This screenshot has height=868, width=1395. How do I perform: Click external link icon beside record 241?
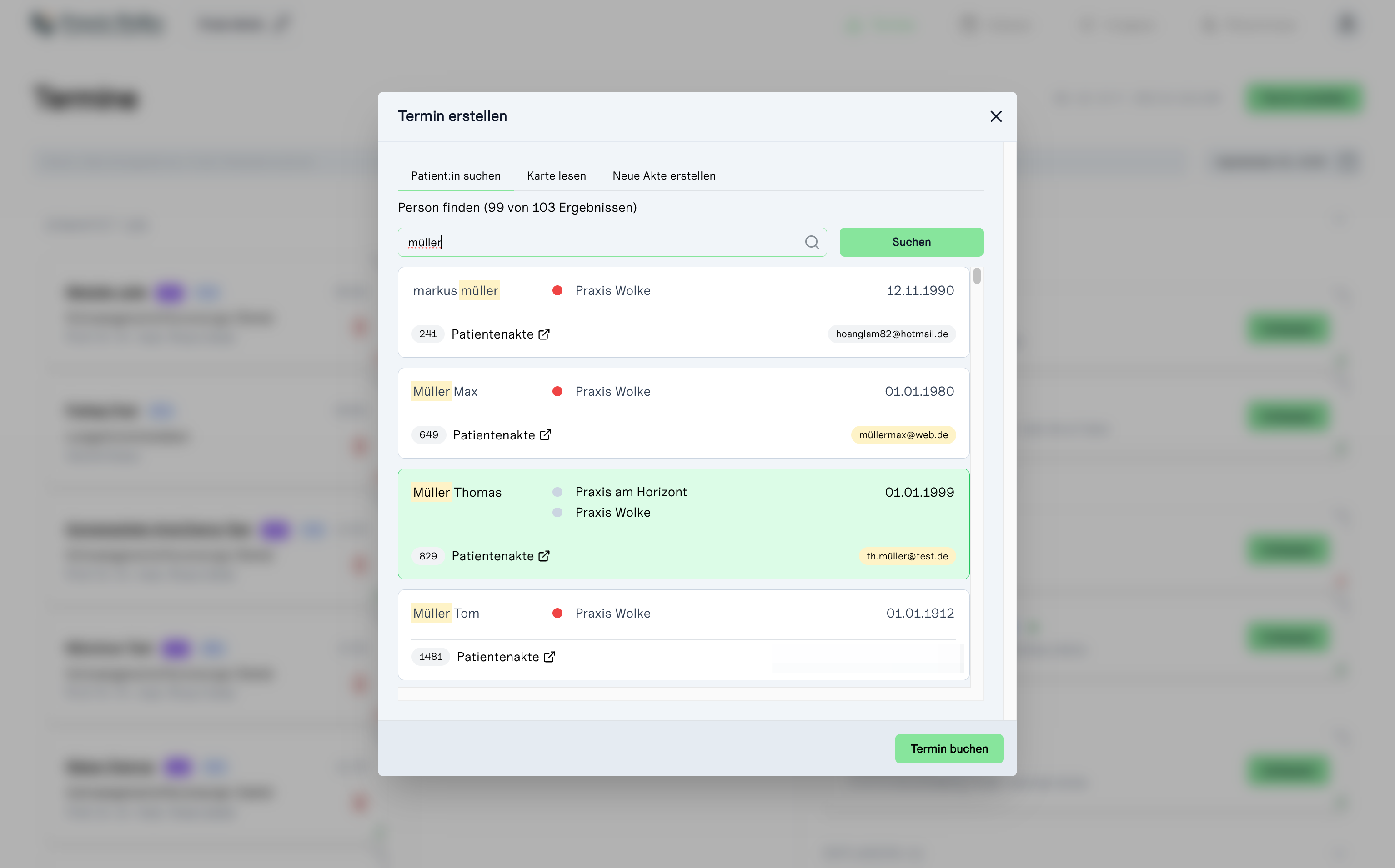(x=544, y=334)
